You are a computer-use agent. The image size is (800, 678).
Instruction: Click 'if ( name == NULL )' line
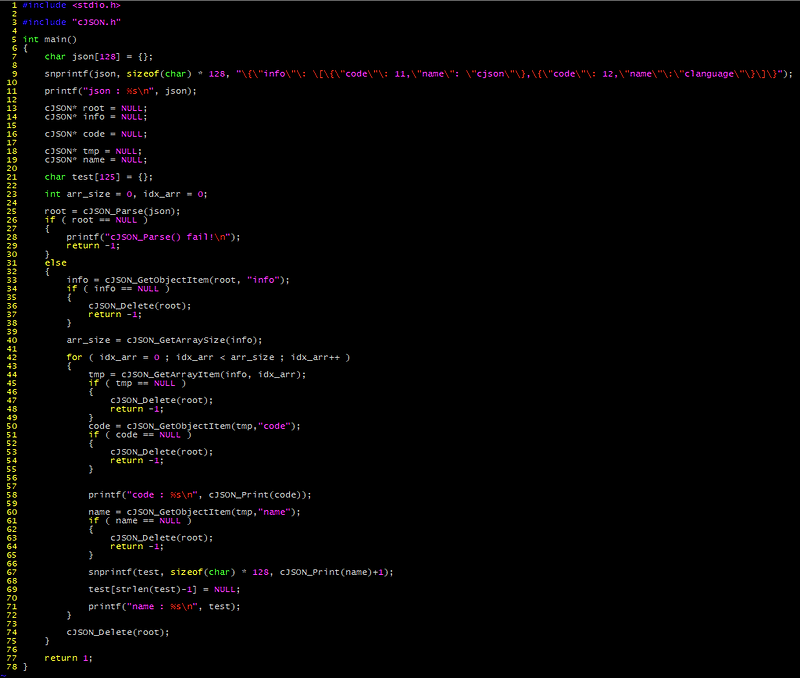[x=140, y=520]
